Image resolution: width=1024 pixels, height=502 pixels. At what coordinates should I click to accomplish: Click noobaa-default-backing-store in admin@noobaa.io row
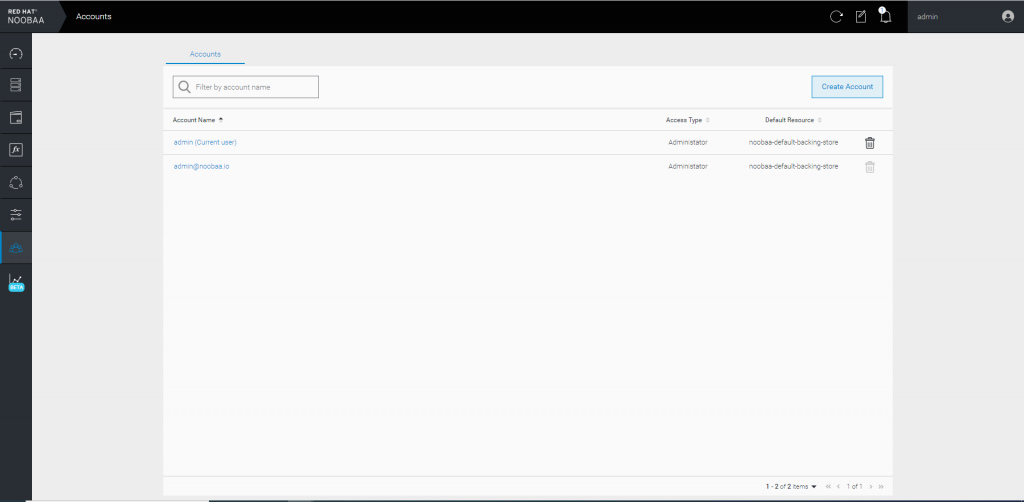tap(793, 166)
